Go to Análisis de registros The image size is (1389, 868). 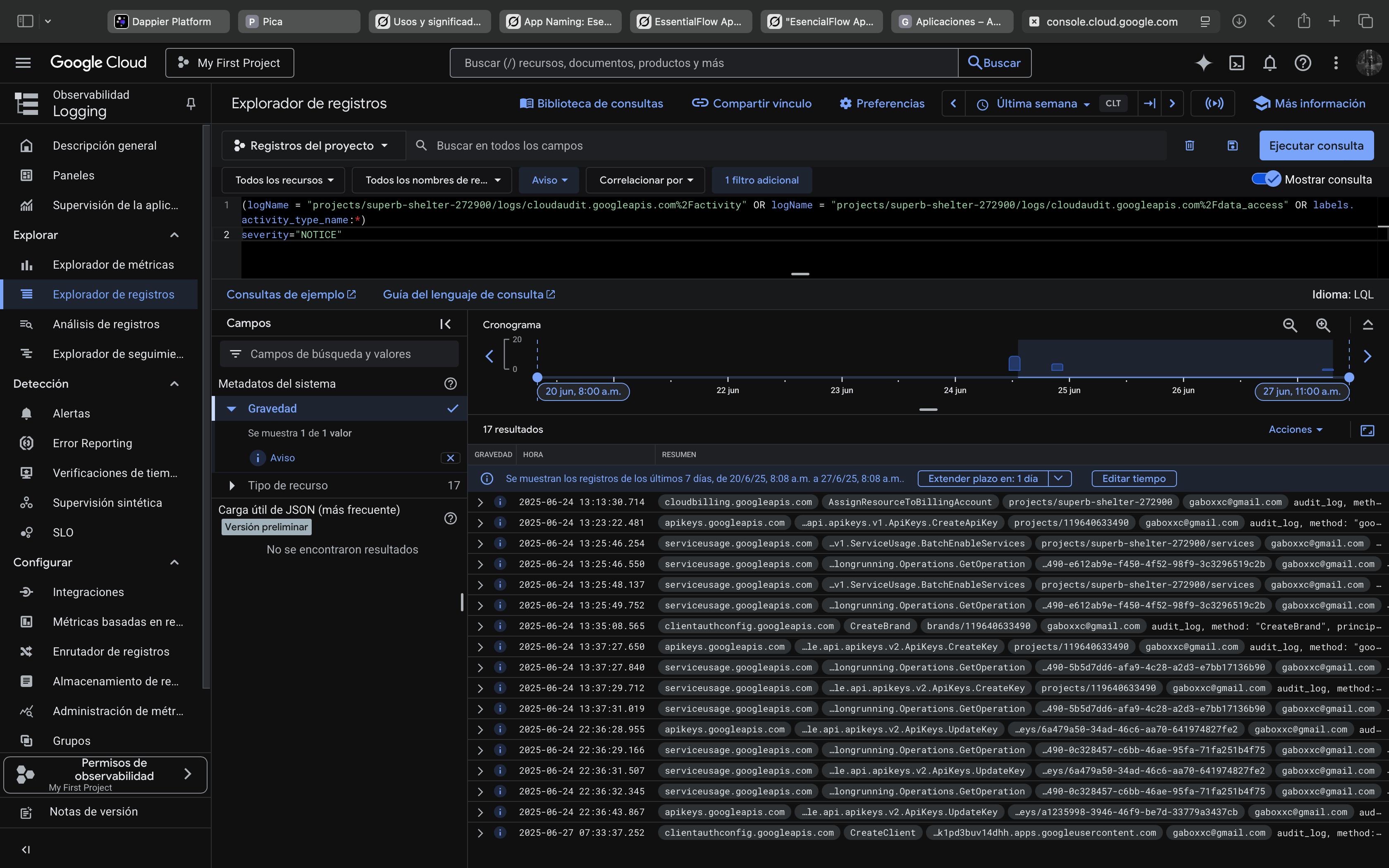[106, 324]
